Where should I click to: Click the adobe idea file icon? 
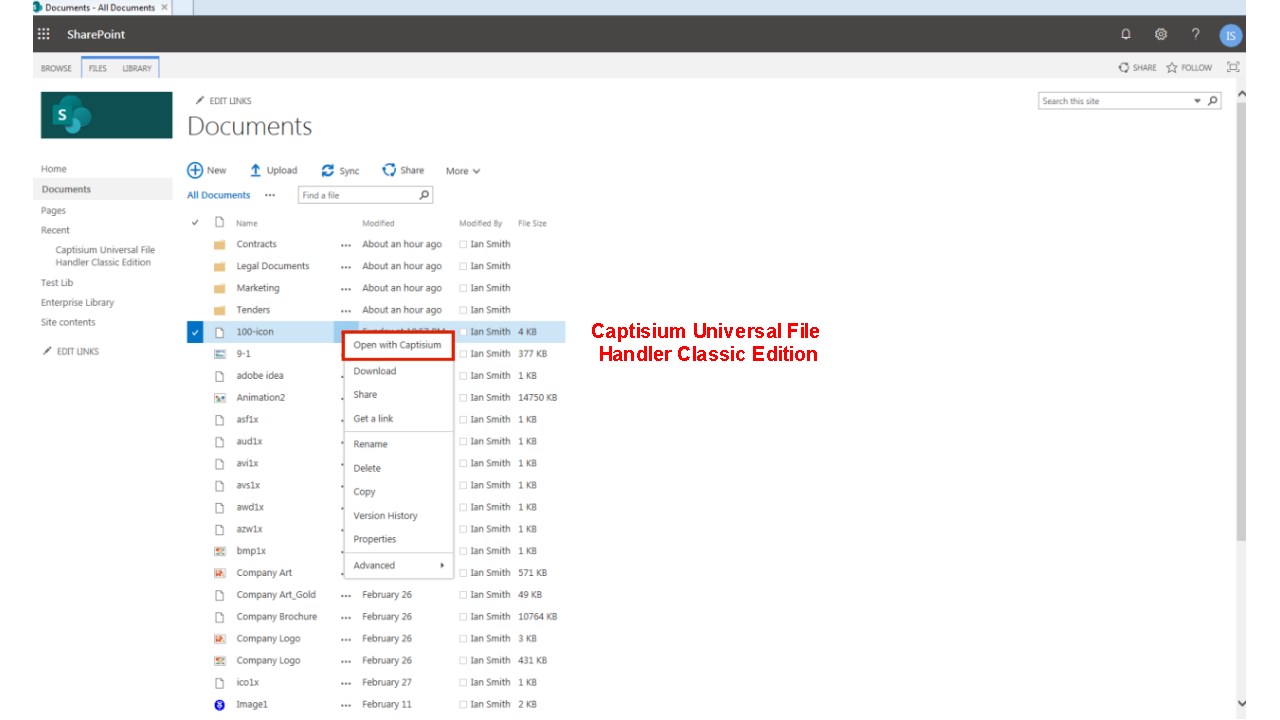219,376
